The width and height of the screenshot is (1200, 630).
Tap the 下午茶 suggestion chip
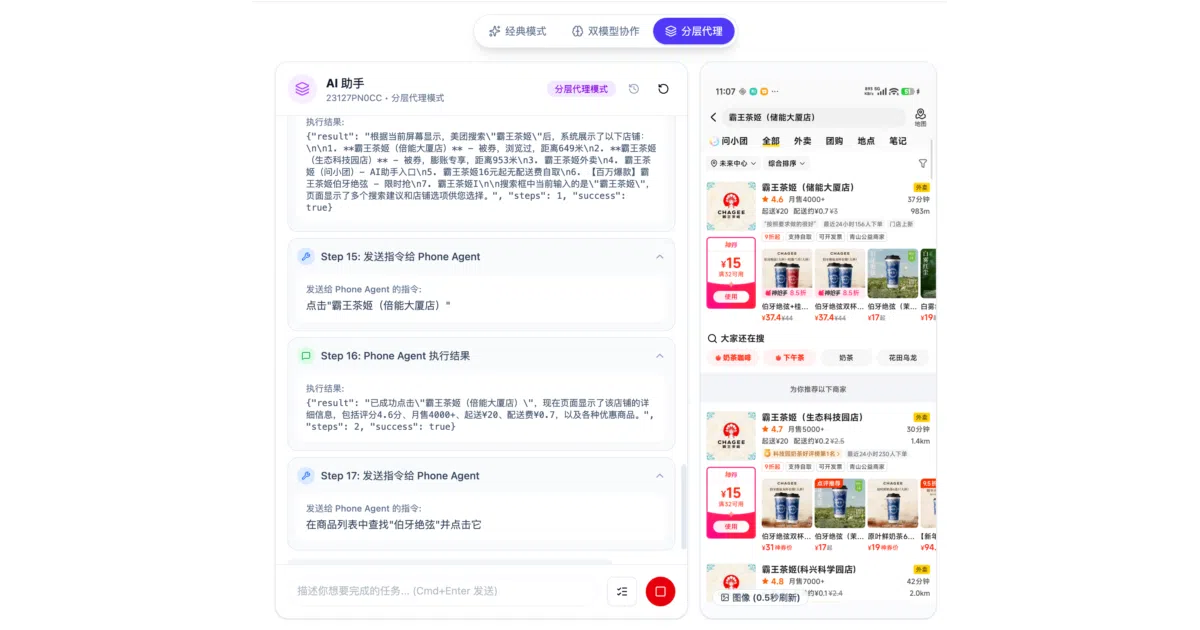pyautogui.click(x=790, y=357)
